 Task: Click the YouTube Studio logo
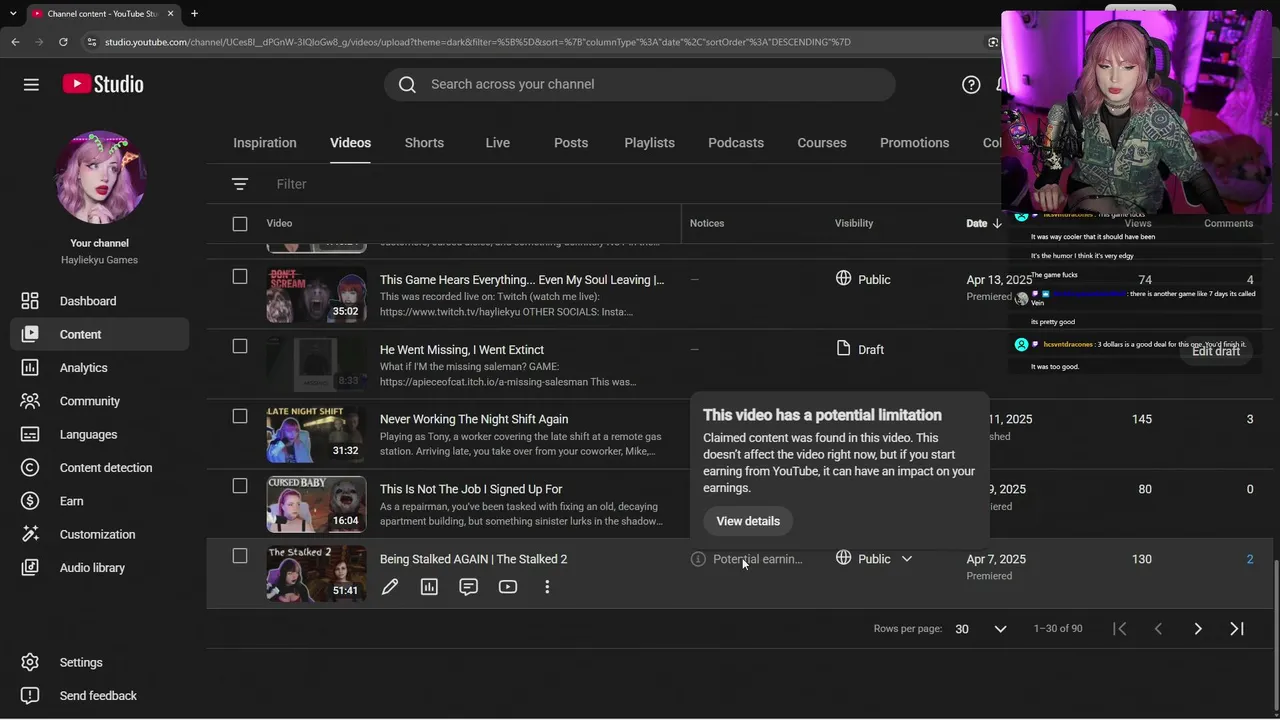click(x=103, y=84)
